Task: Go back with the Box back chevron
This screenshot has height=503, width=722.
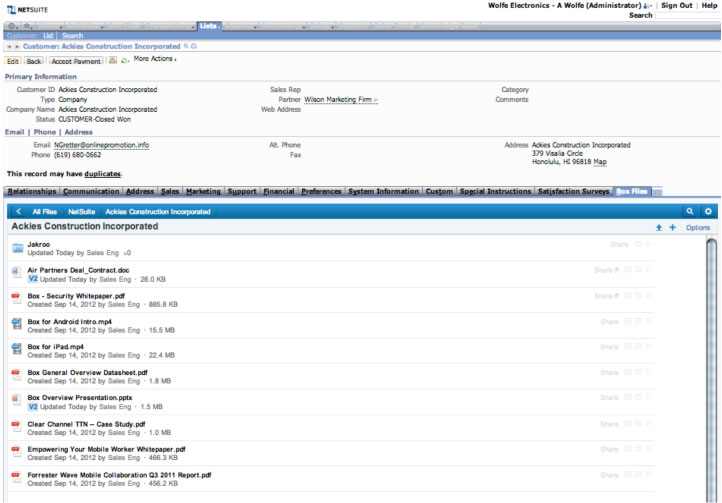Action: [19, 211]
